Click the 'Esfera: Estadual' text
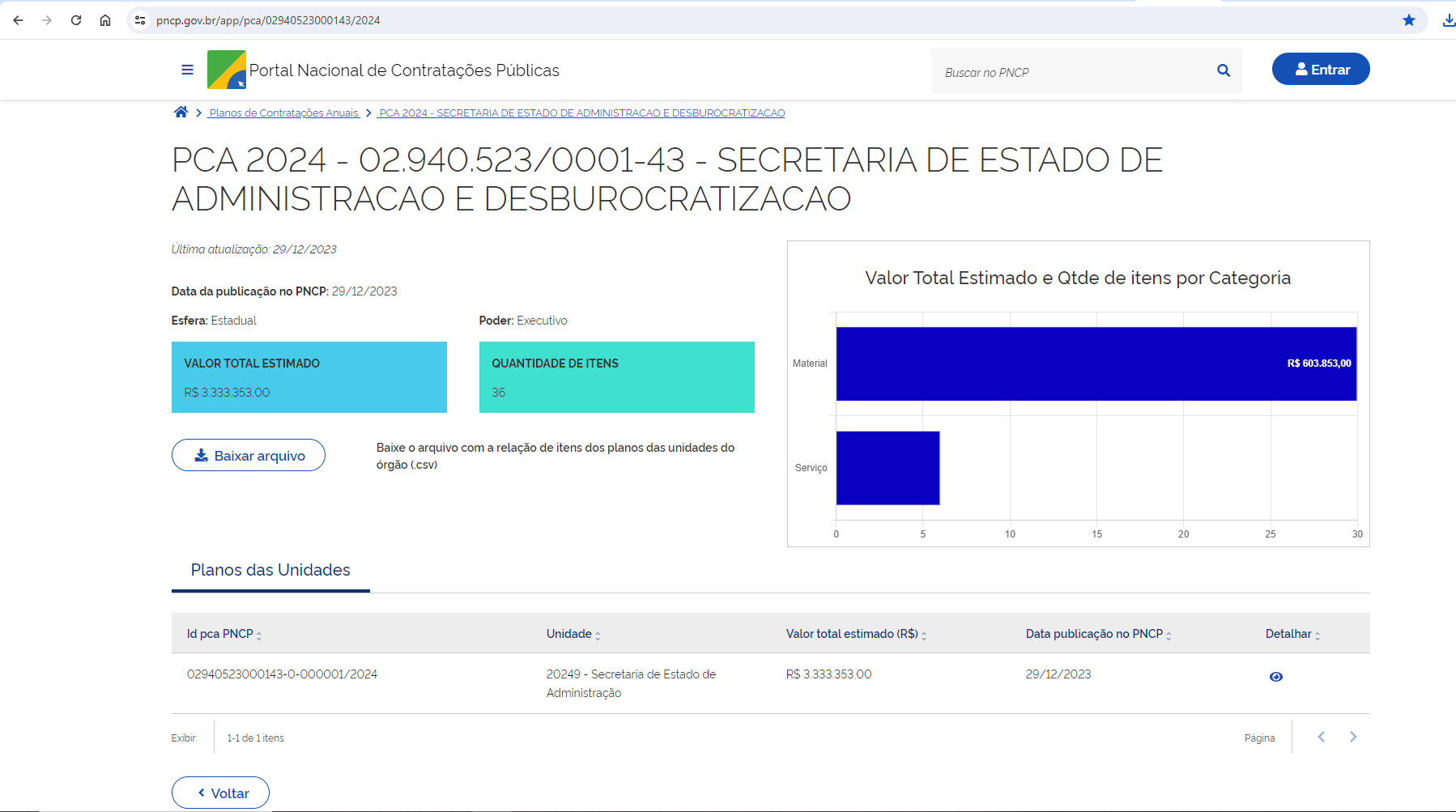This screenshot has height=812, width=1456. pyautogui.click(x=214, y=321)
